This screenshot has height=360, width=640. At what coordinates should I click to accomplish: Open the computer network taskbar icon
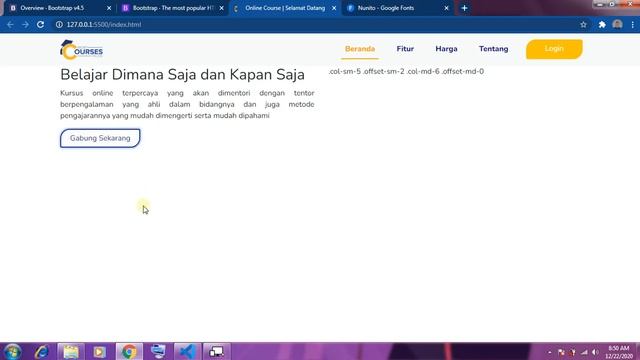(x=158, y=351)
